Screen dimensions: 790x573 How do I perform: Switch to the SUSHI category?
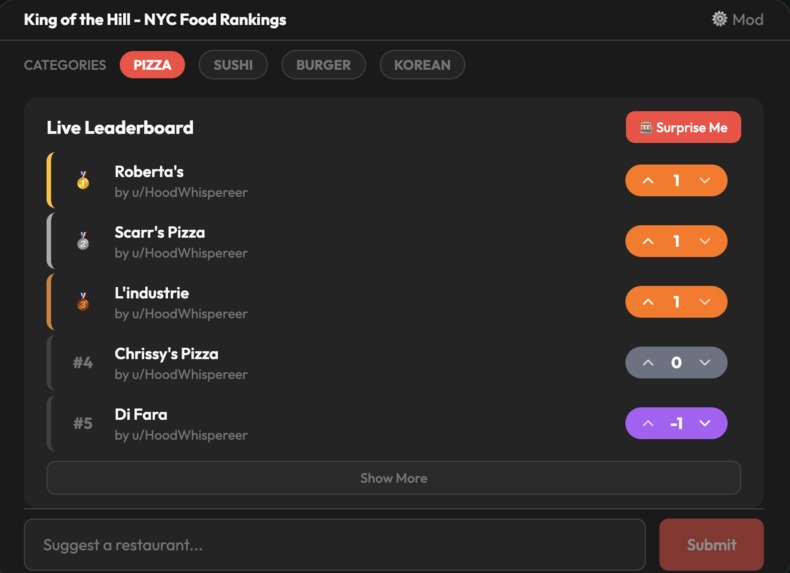233,65
